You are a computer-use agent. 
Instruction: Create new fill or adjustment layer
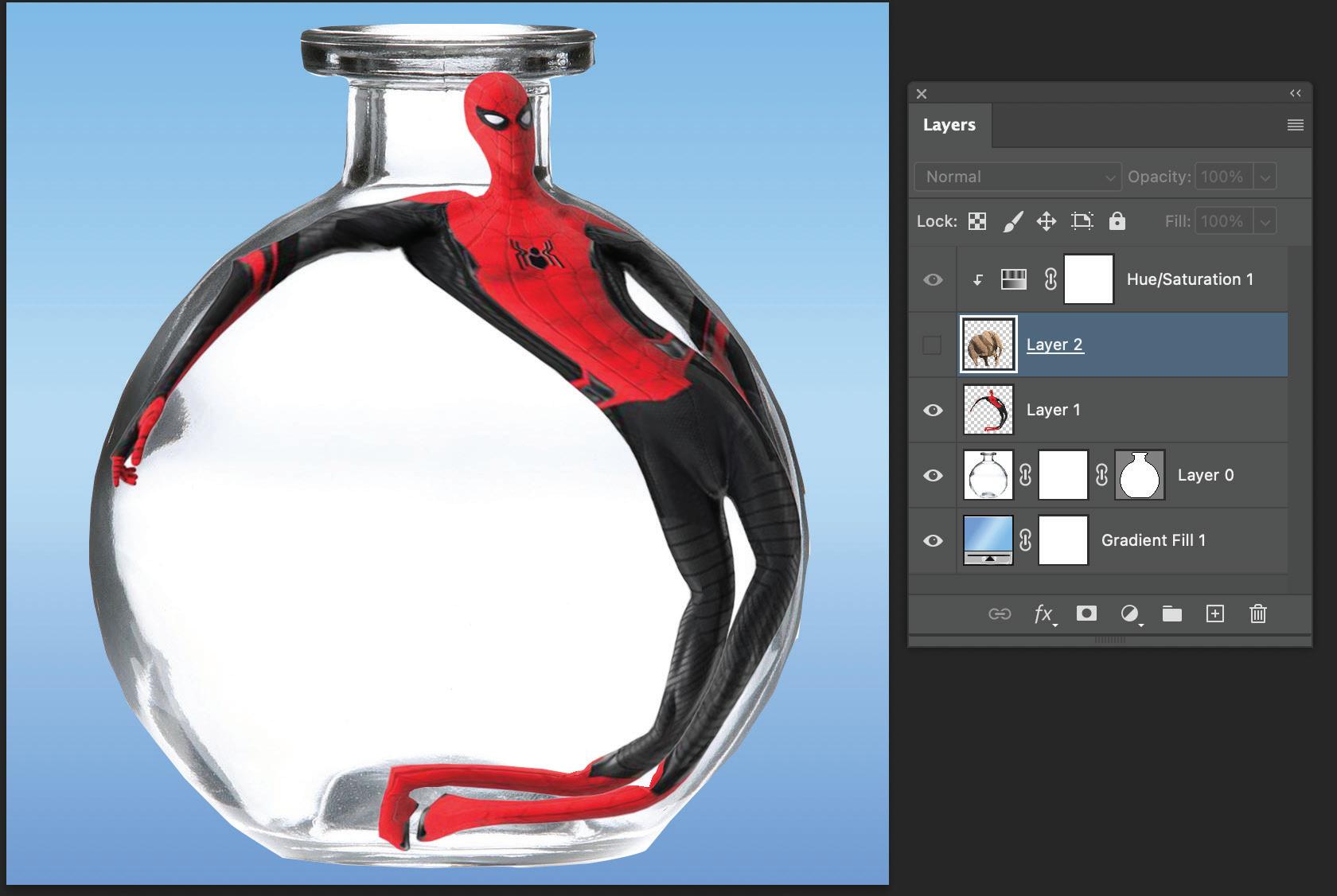[x=1129, y=614]
